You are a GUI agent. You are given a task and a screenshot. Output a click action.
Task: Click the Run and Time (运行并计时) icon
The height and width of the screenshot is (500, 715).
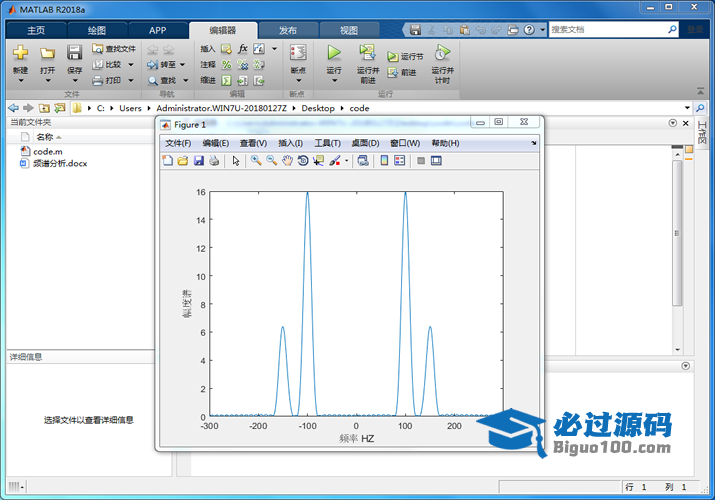[x=442, y=52]
